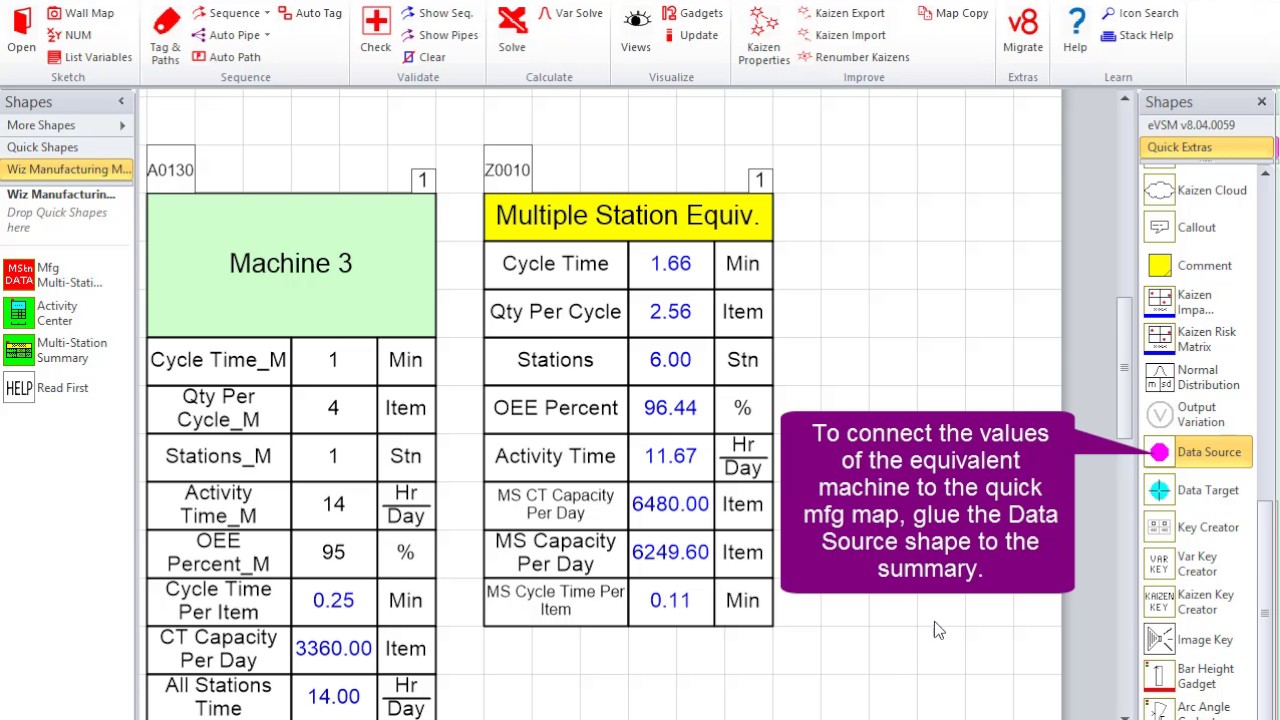Click Multiple Station Equiv. yellow header
Image resolution: width=1280 pixels, height=720 pixels.
(x=628, y=216)
